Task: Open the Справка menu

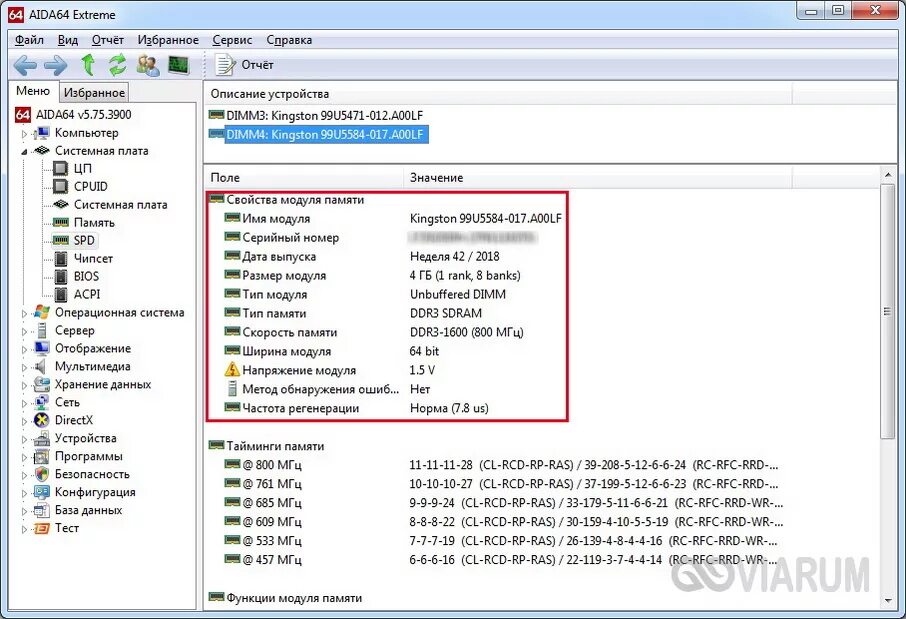Action: click(x=289, y=40)
